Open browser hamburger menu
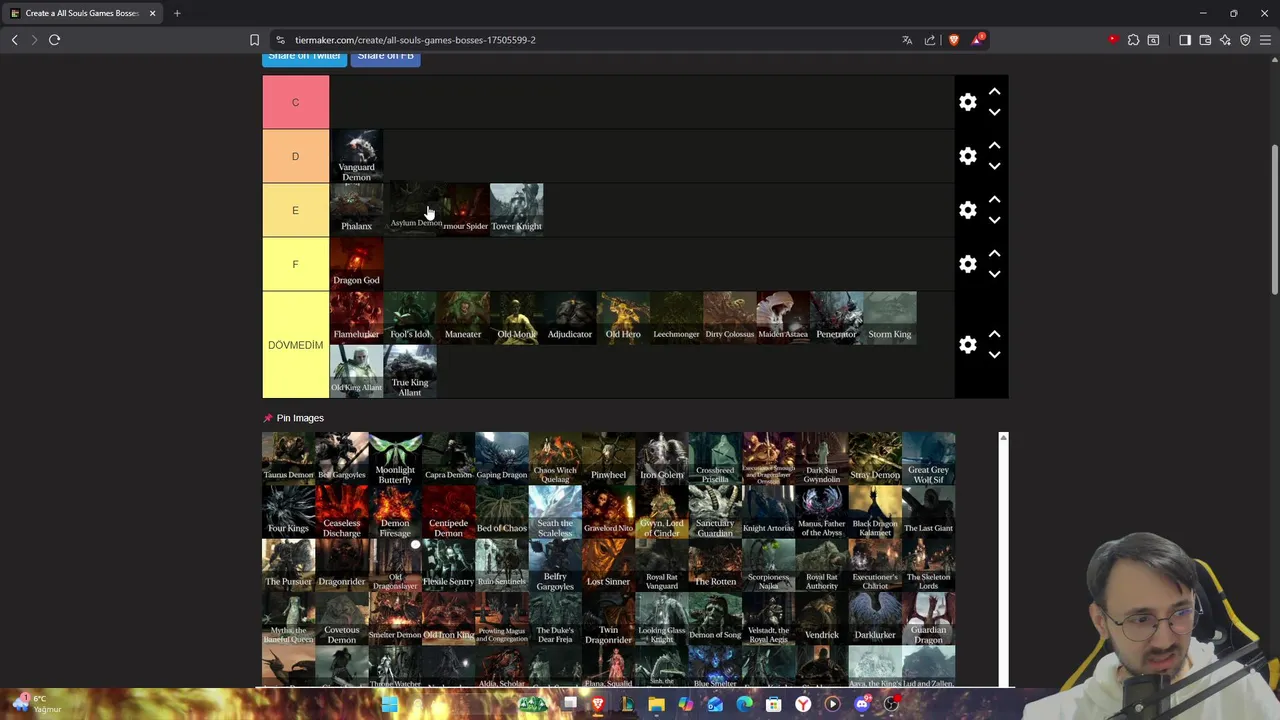The image size is (1280, 720). pyautogui.click(x=1266, y=40)
